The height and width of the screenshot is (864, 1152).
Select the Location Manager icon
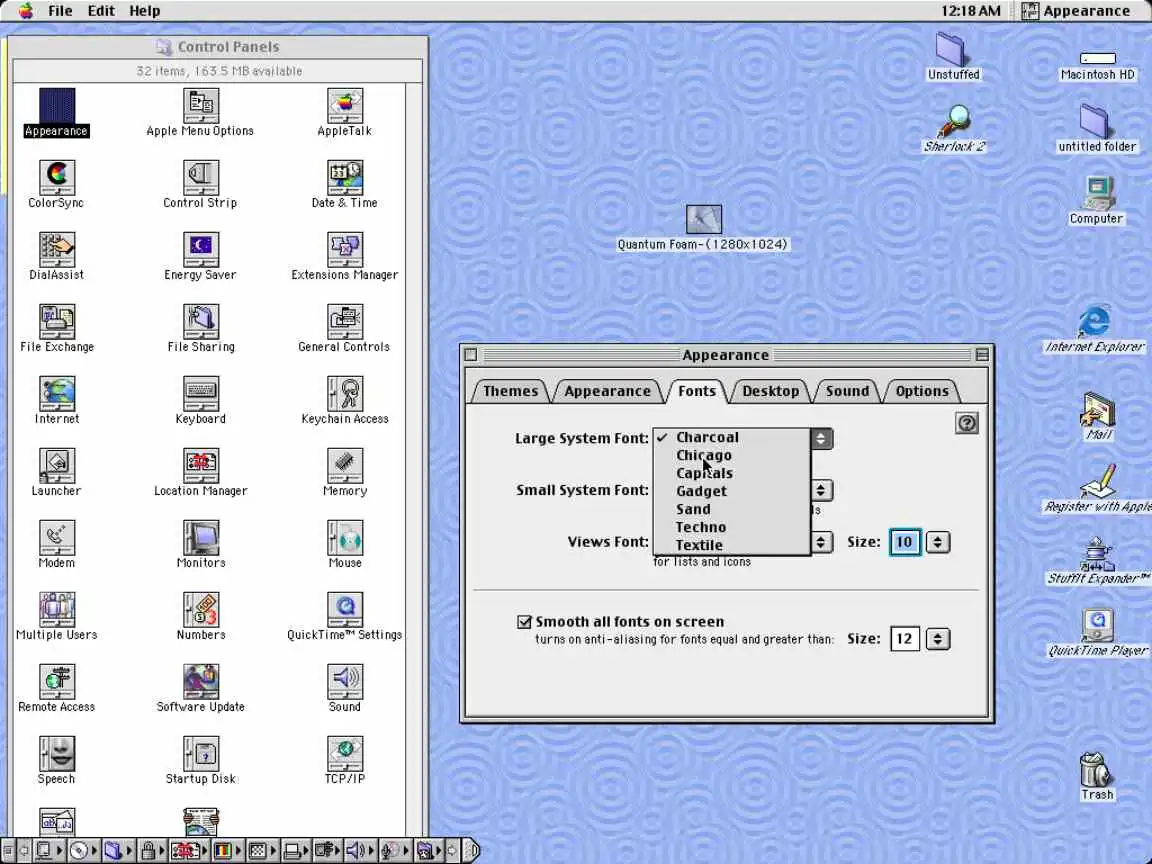point(201,467)
